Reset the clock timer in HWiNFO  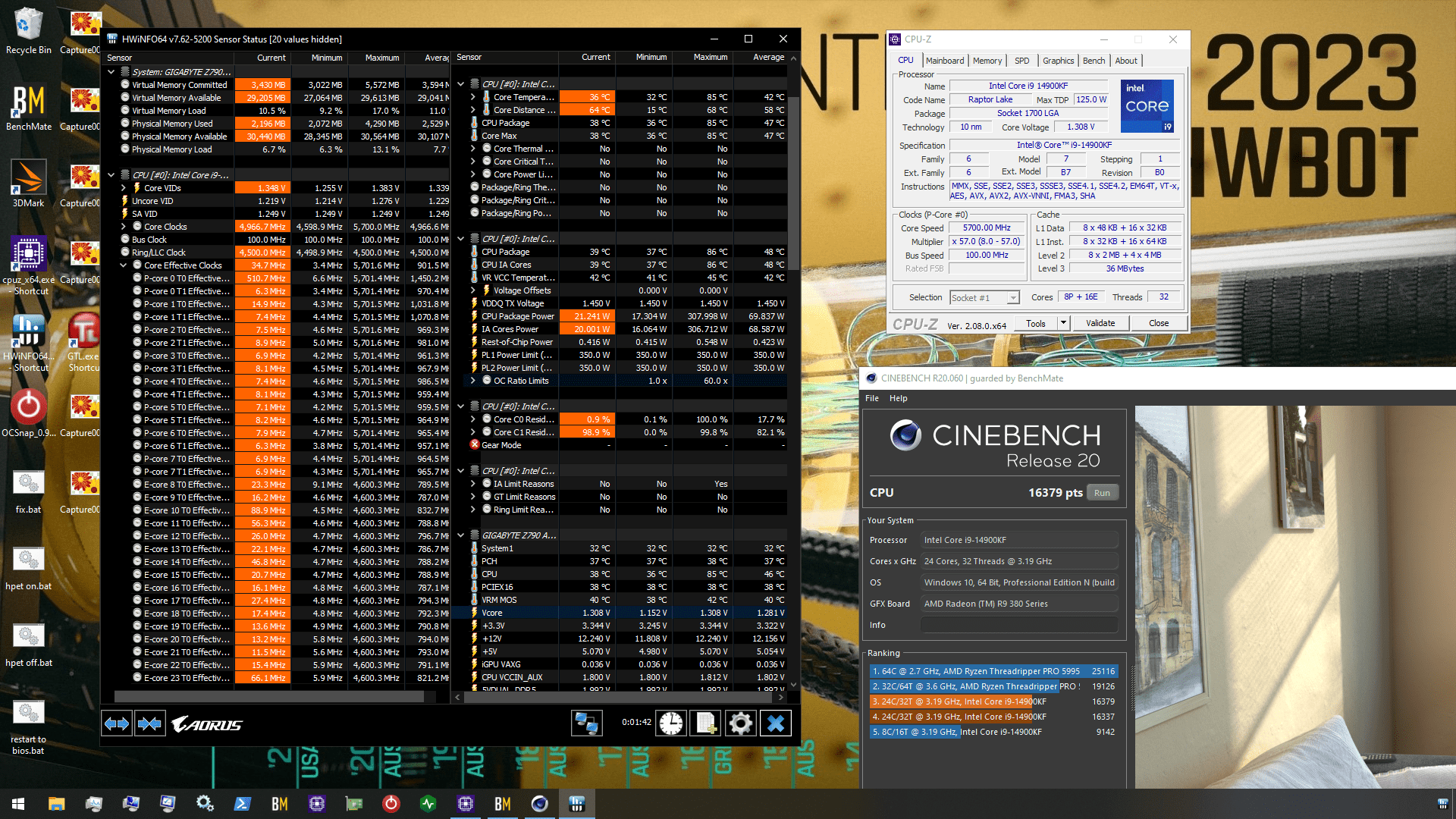click(x=671, y=723)
